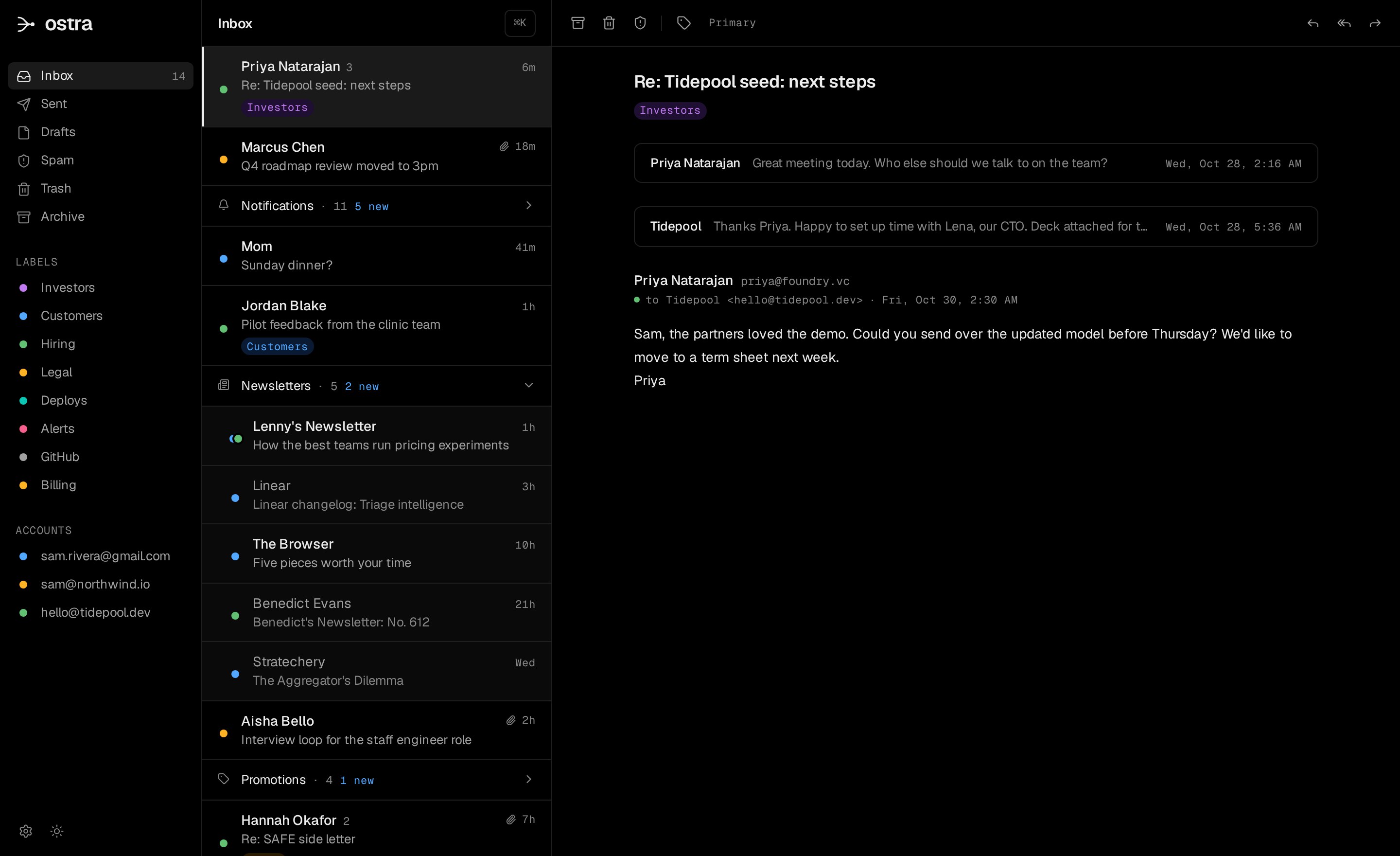Expand the Promotions group chevron
Viewport: 1400px width, 856px height.
point(528,779)
